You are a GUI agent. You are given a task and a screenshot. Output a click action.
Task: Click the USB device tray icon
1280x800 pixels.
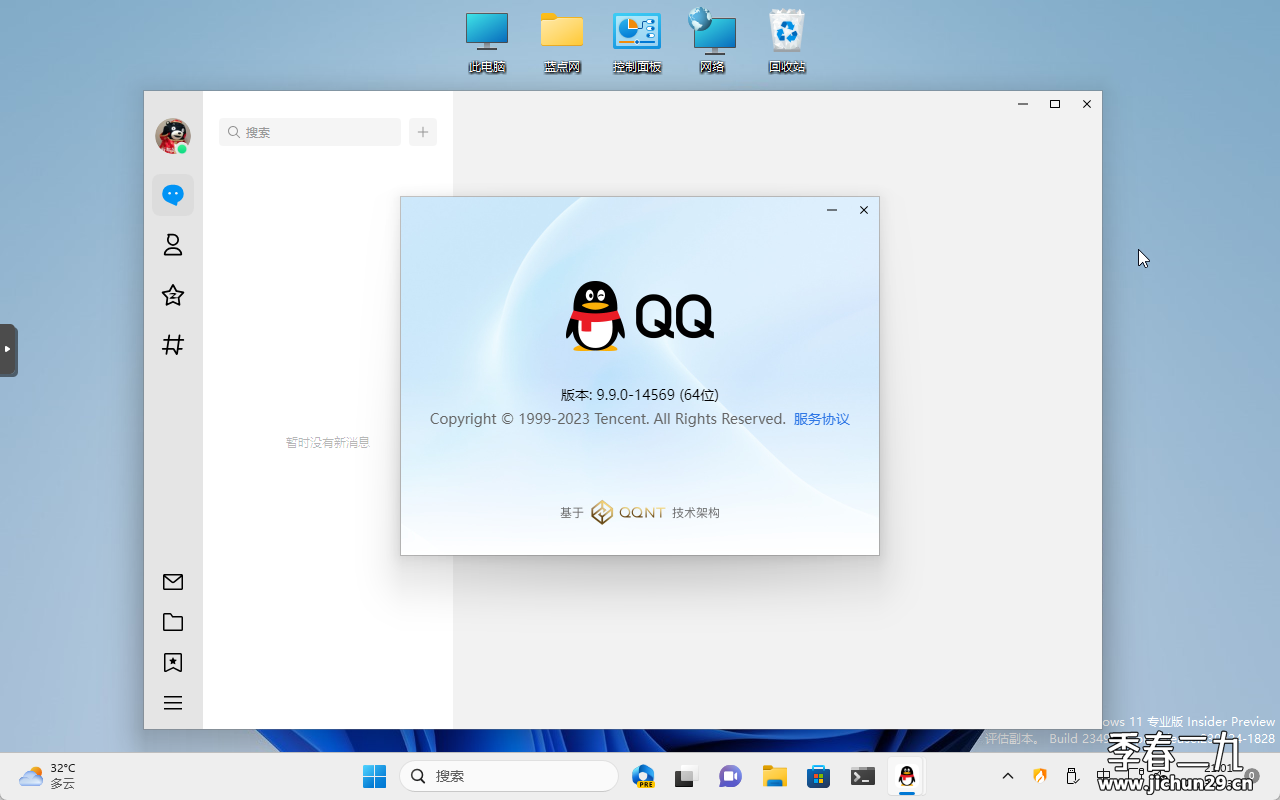1072,776
